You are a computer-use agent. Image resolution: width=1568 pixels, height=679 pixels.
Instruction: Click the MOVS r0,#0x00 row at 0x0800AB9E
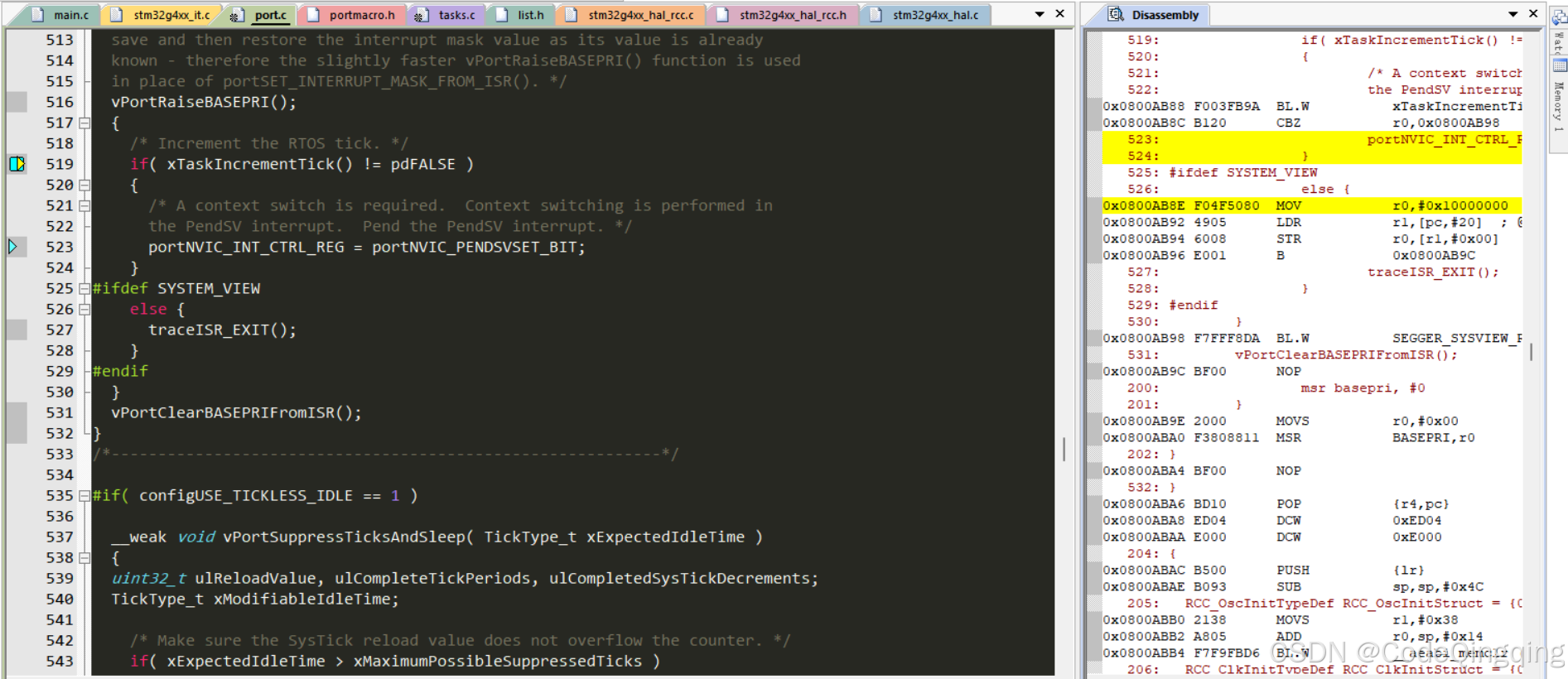click(x=1312, y=421)
